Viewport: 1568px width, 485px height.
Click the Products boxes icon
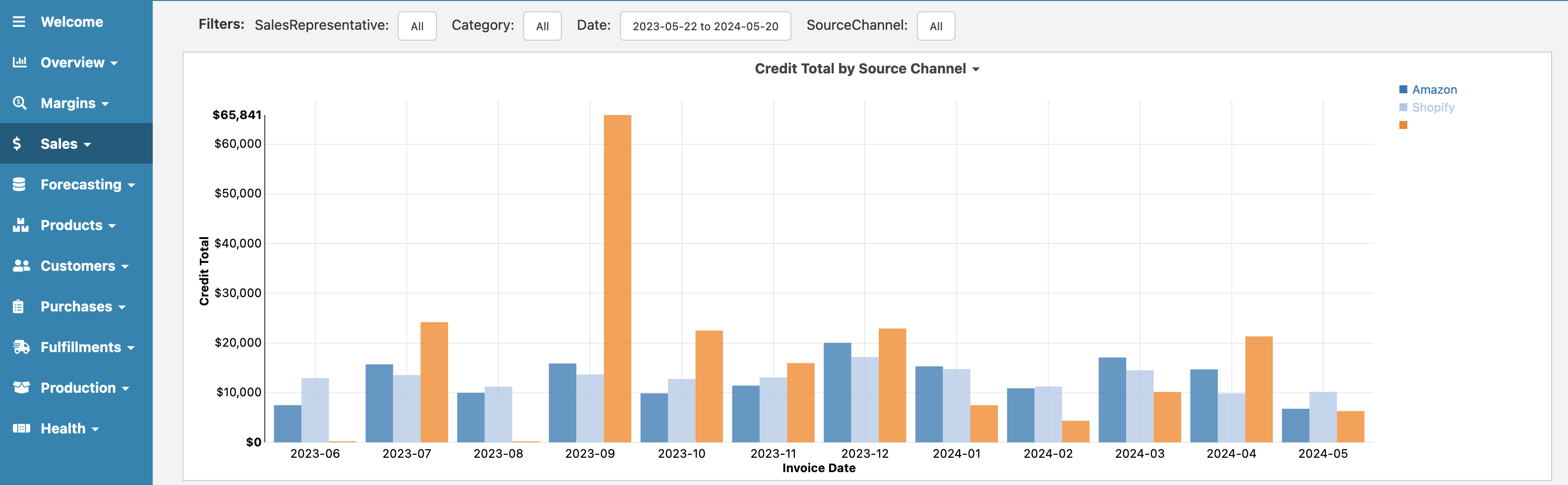point(20,225)
